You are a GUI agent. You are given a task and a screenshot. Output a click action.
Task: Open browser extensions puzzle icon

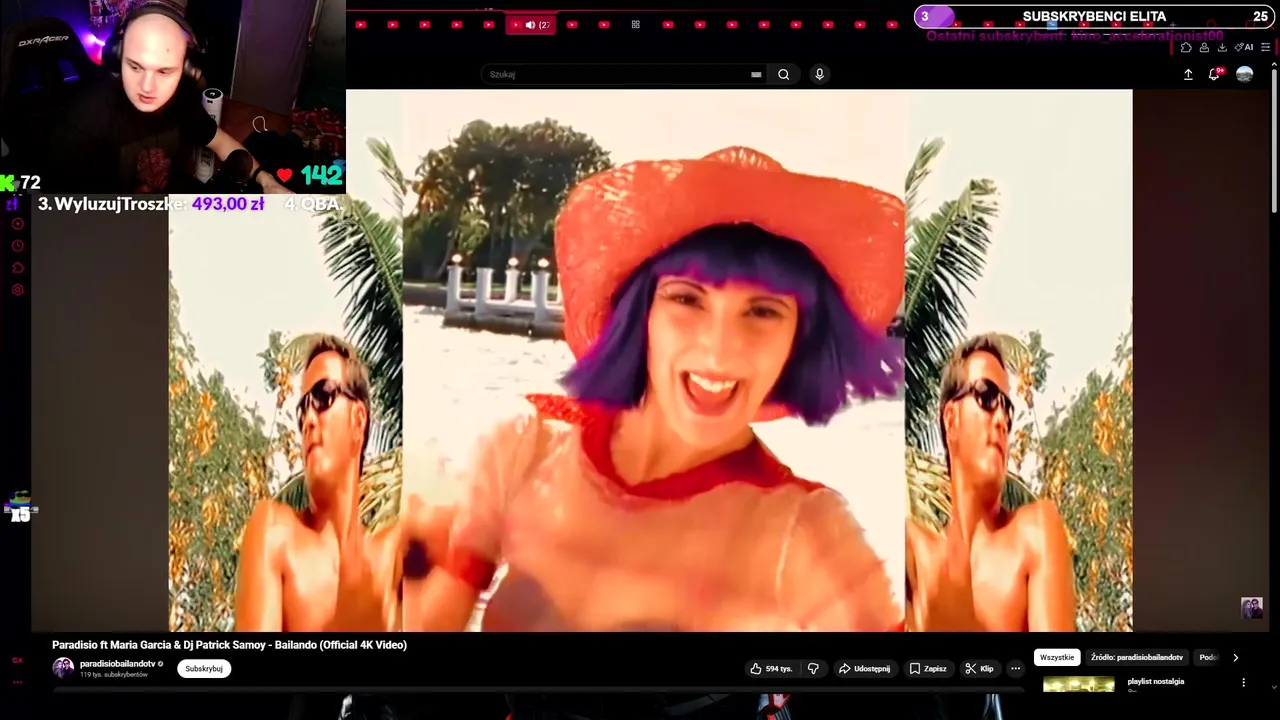[1186, 47]
